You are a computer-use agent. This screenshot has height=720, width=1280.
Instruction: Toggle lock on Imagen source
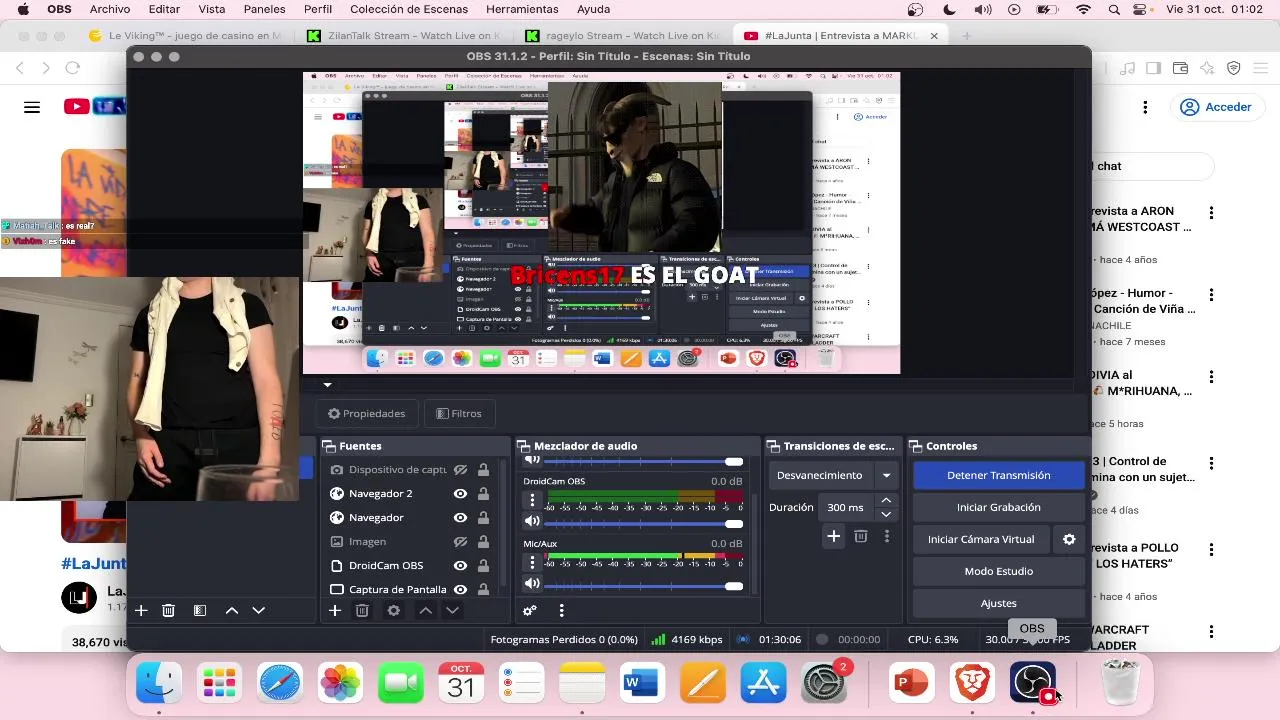(x=483, y=542)
